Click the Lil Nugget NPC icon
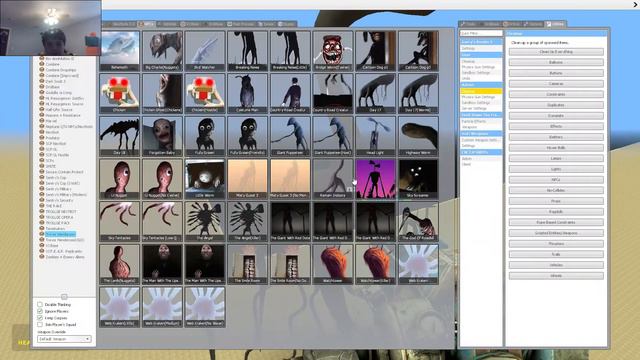Image resolution: width=640 pixels, height=360 pixels. pos(120,179)
